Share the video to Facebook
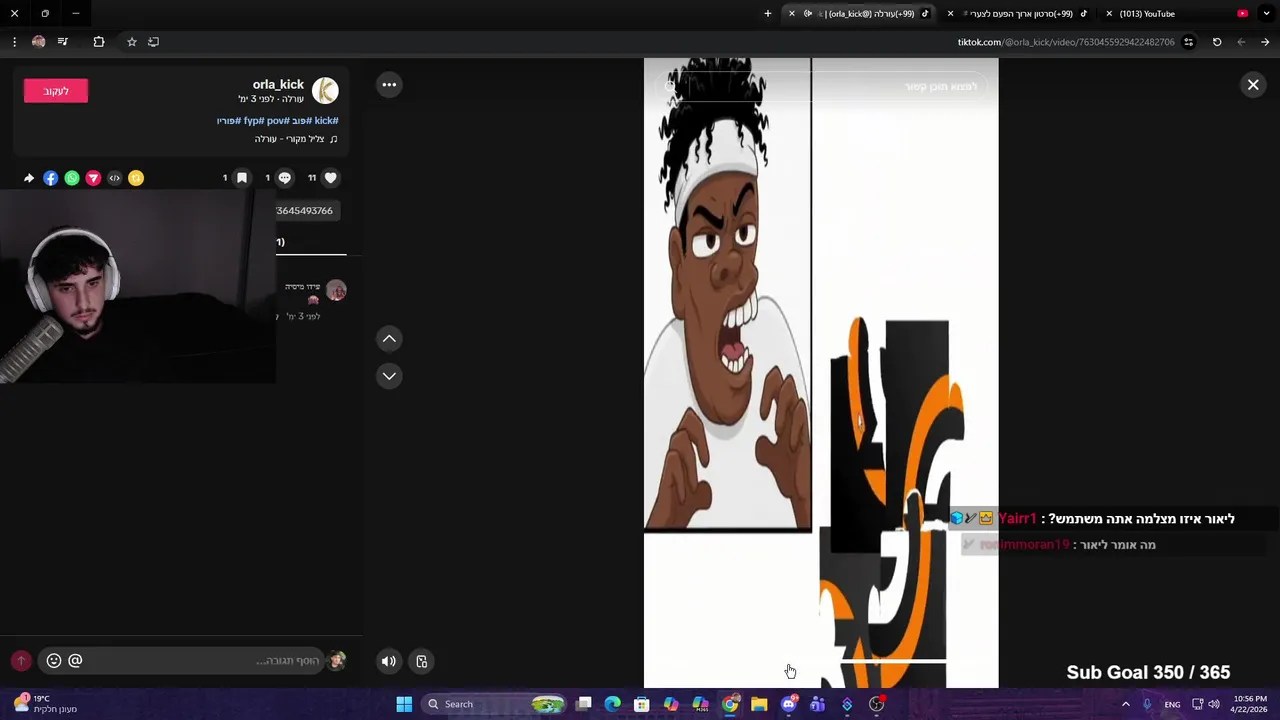This screenshot has width=1280, height=720. [50, 178]
